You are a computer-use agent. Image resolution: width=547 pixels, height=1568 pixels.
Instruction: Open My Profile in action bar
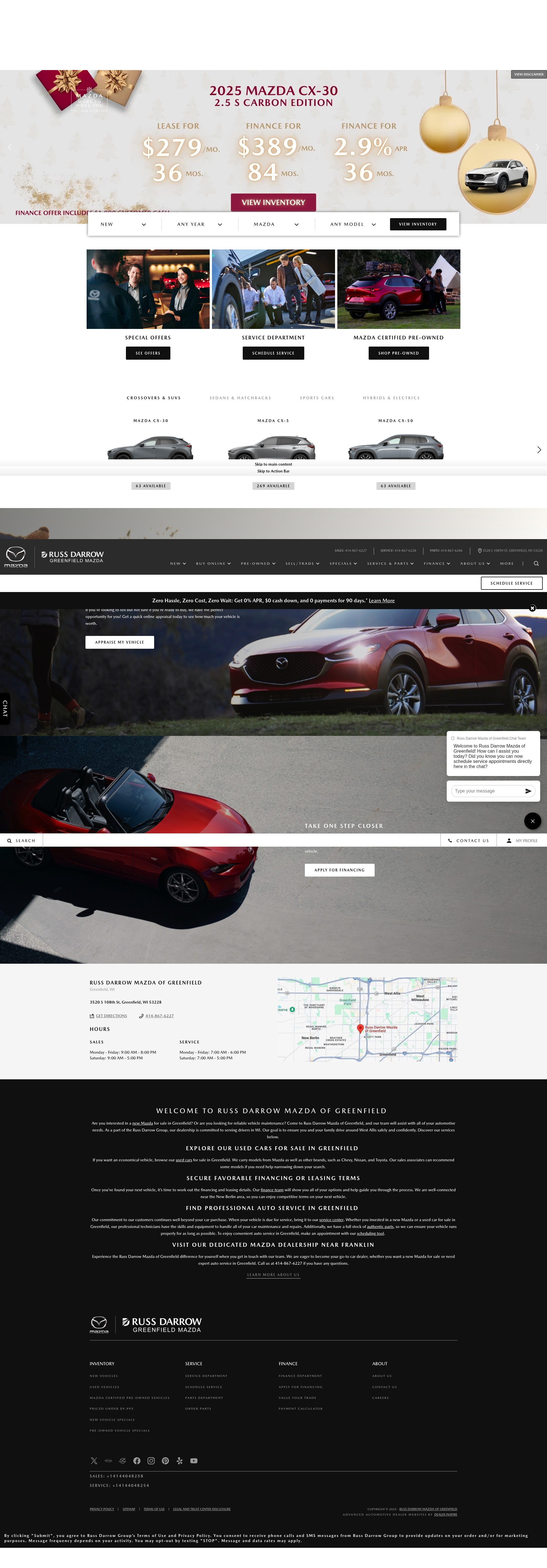(x=522, y=841)
